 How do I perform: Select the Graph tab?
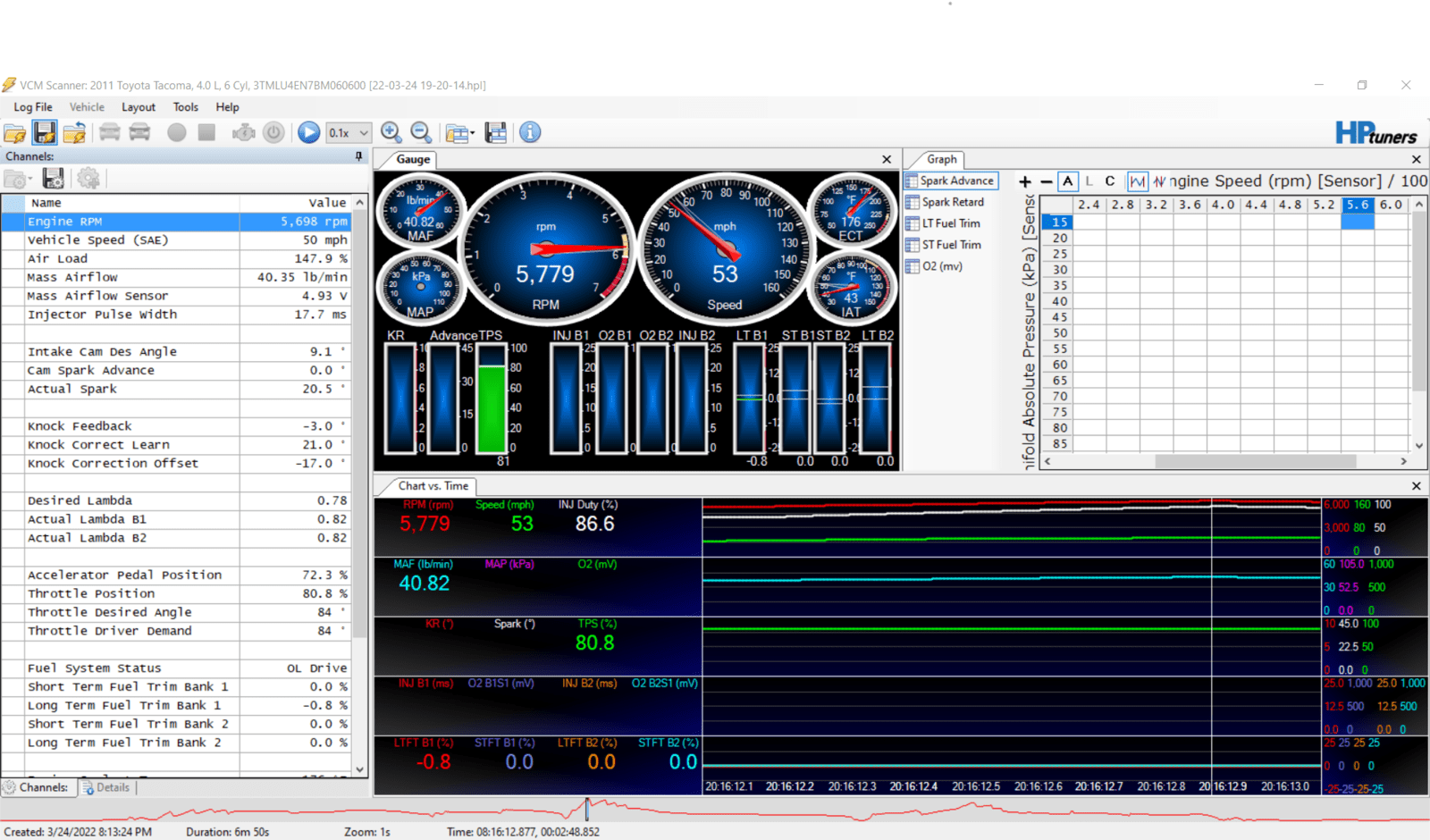click(941, 160)
